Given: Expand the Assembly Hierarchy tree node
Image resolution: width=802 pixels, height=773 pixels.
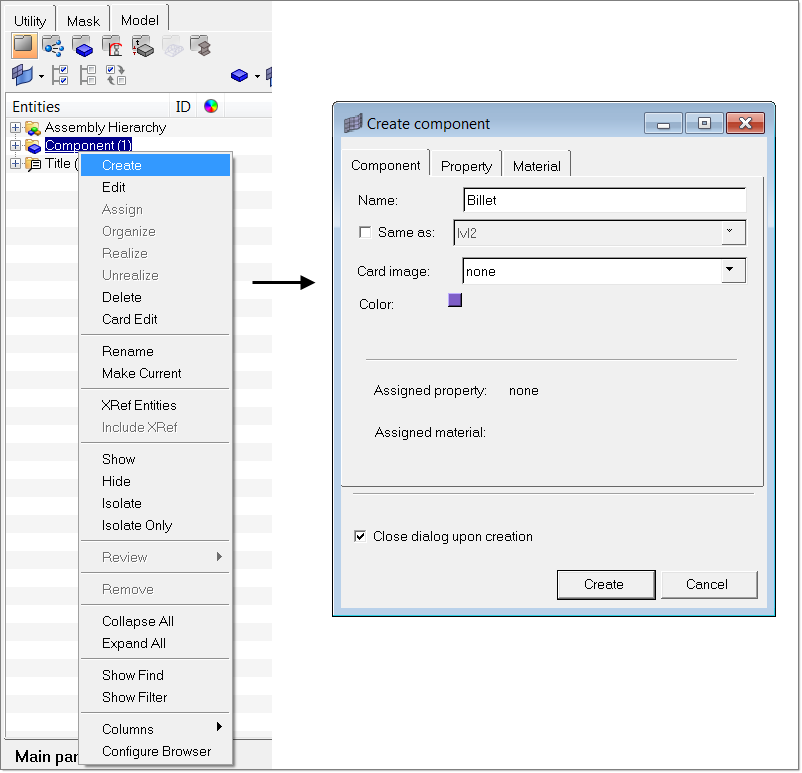Looking at the screenshot, I should tap(15, 128).
